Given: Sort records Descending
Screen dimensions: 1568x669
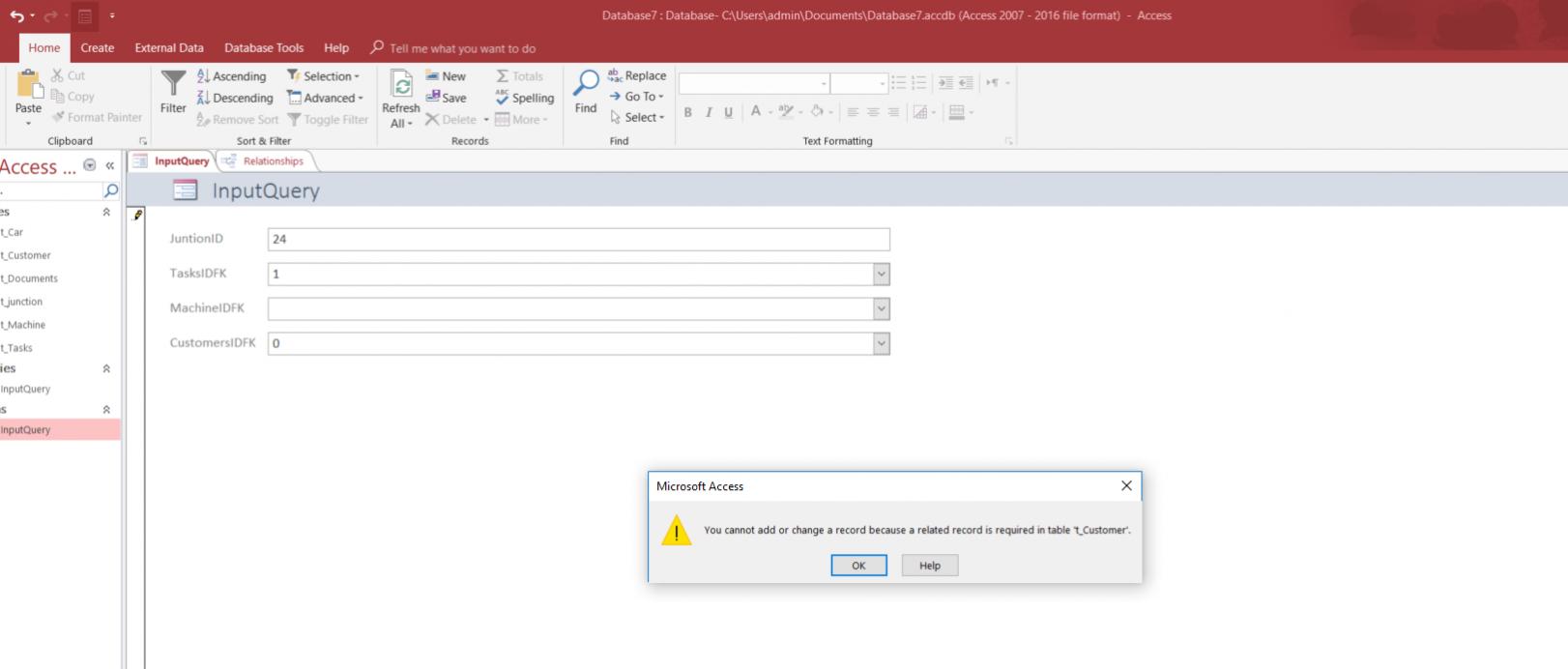Looking at the screenshot, I should coord(234,98).
